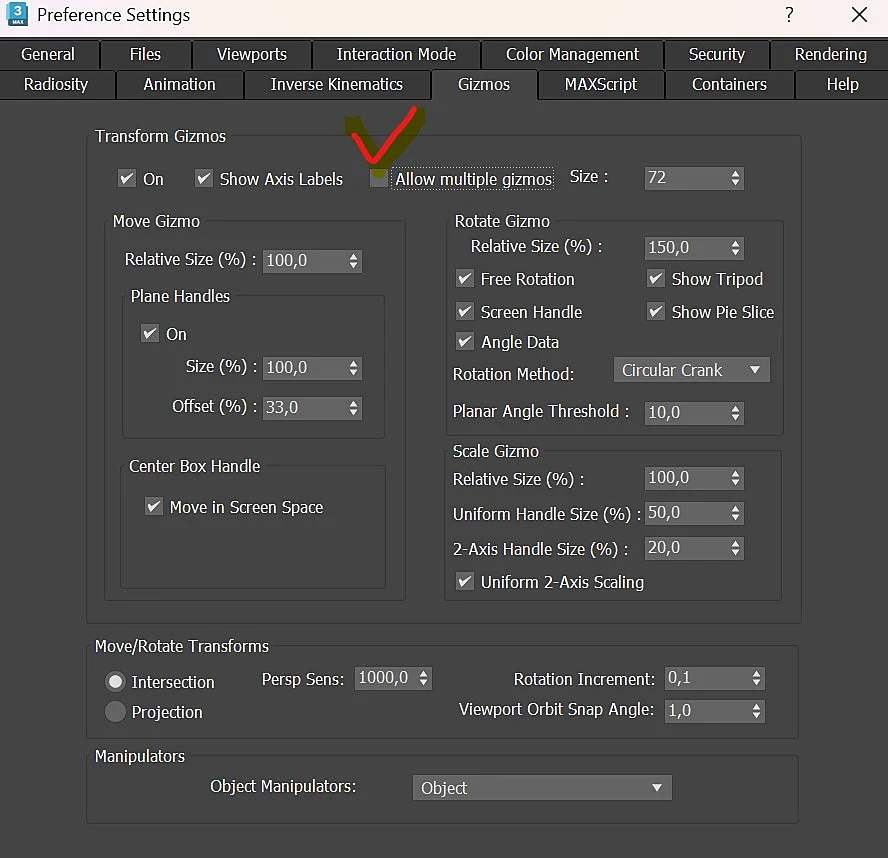The height and width of the screenshot is (858, 888).
Task: Switch to the Animation tab
Action: 180,84
